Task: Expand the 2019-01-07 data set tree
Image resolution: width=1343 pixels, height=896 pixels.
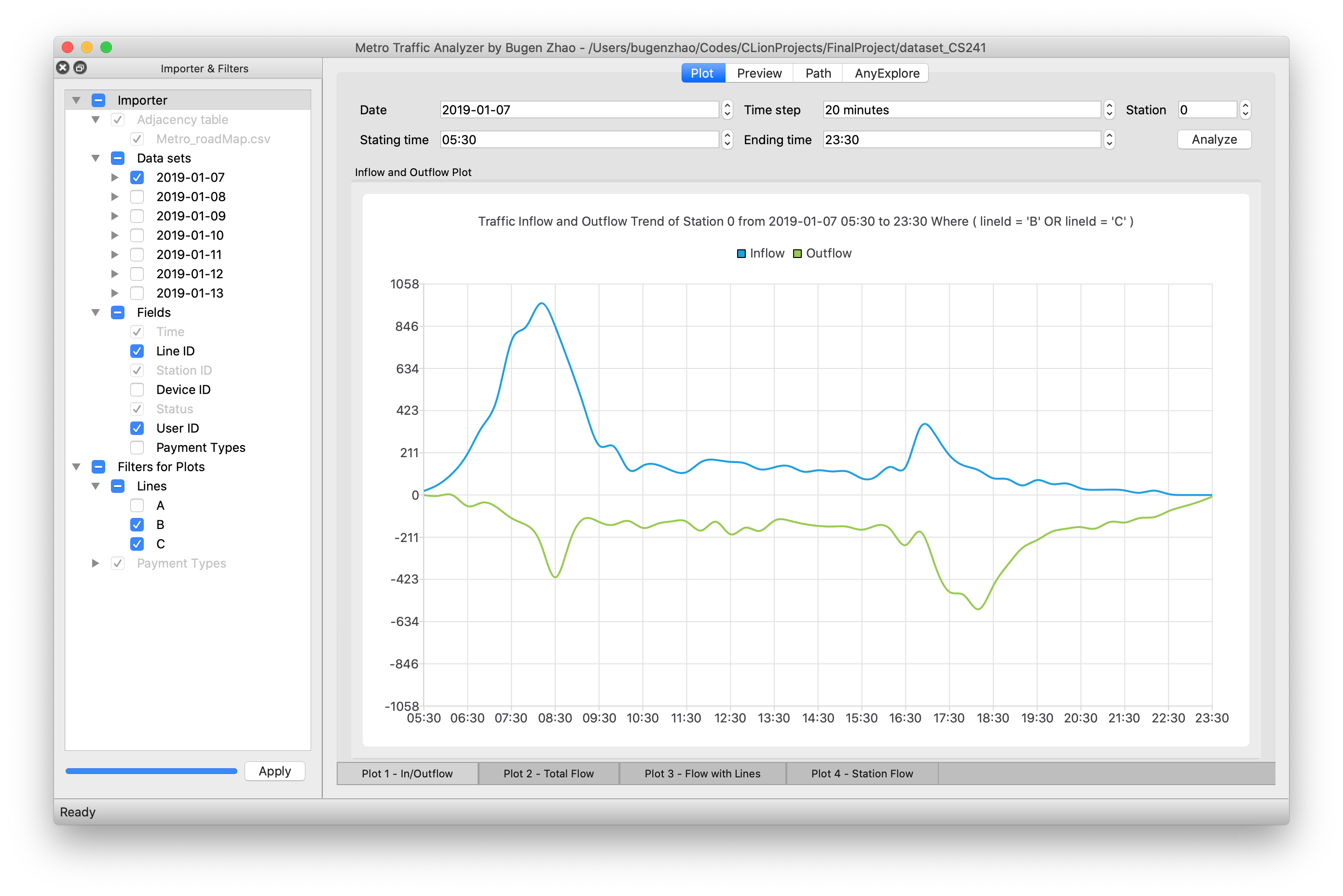Action: point(115,178)
